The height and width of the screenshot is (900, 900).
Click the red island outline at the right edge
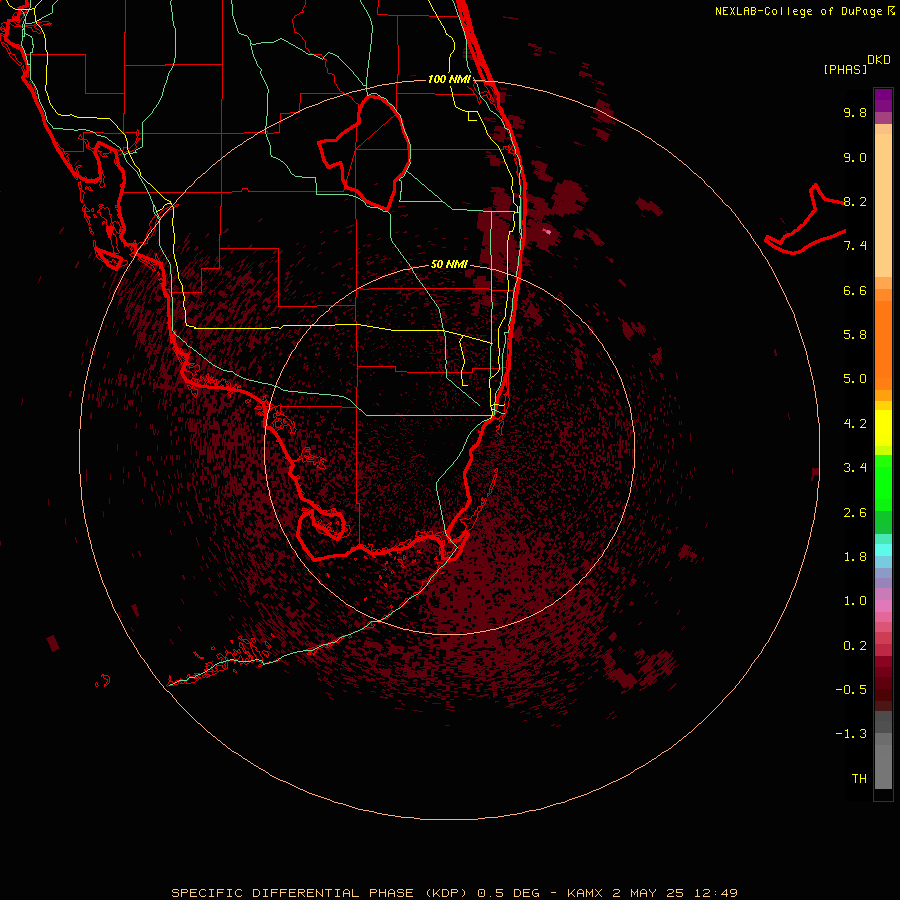coord(805,219)
